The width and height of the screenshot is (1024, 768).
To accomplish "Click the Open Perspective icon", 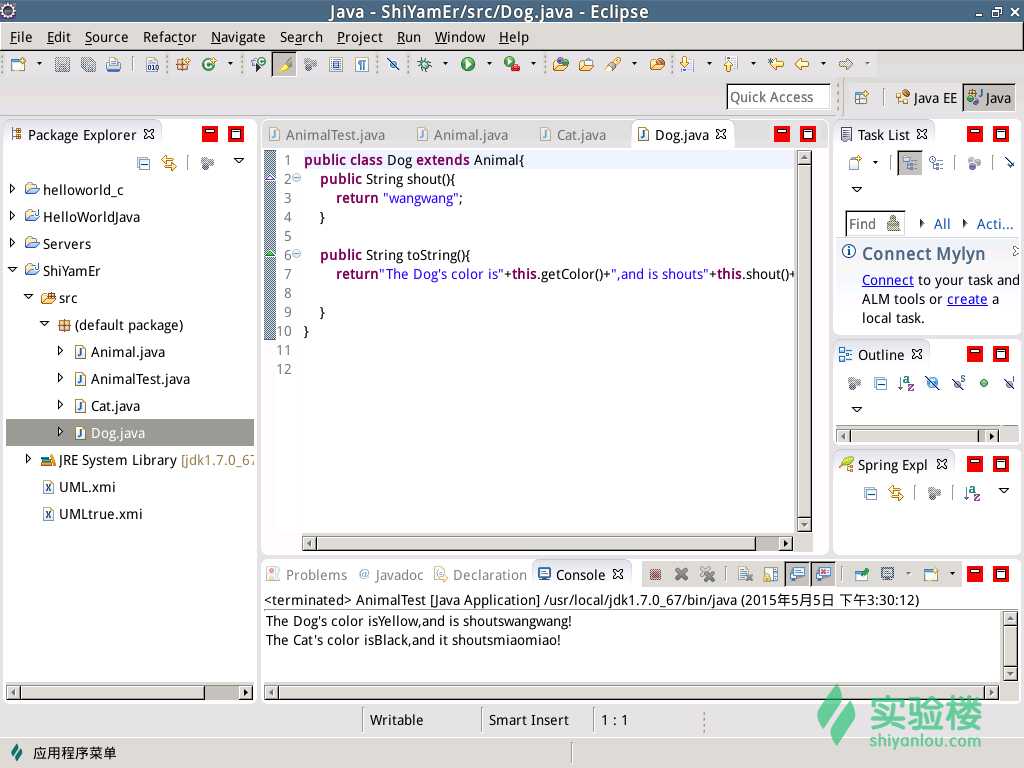I will click(x=861, y=97).
